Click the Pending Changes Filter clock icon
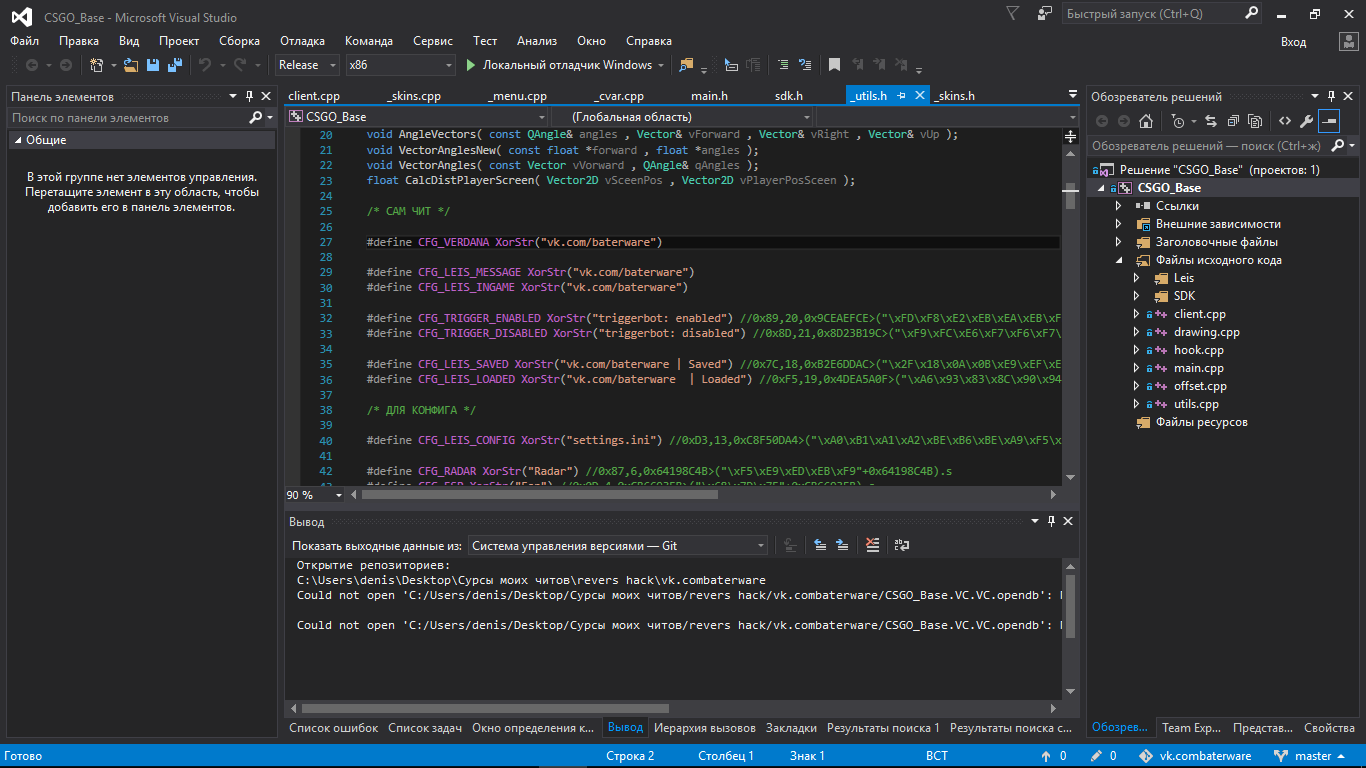Image resolution: width=1366 pixels, height=768 pixels. point(1178,121)
